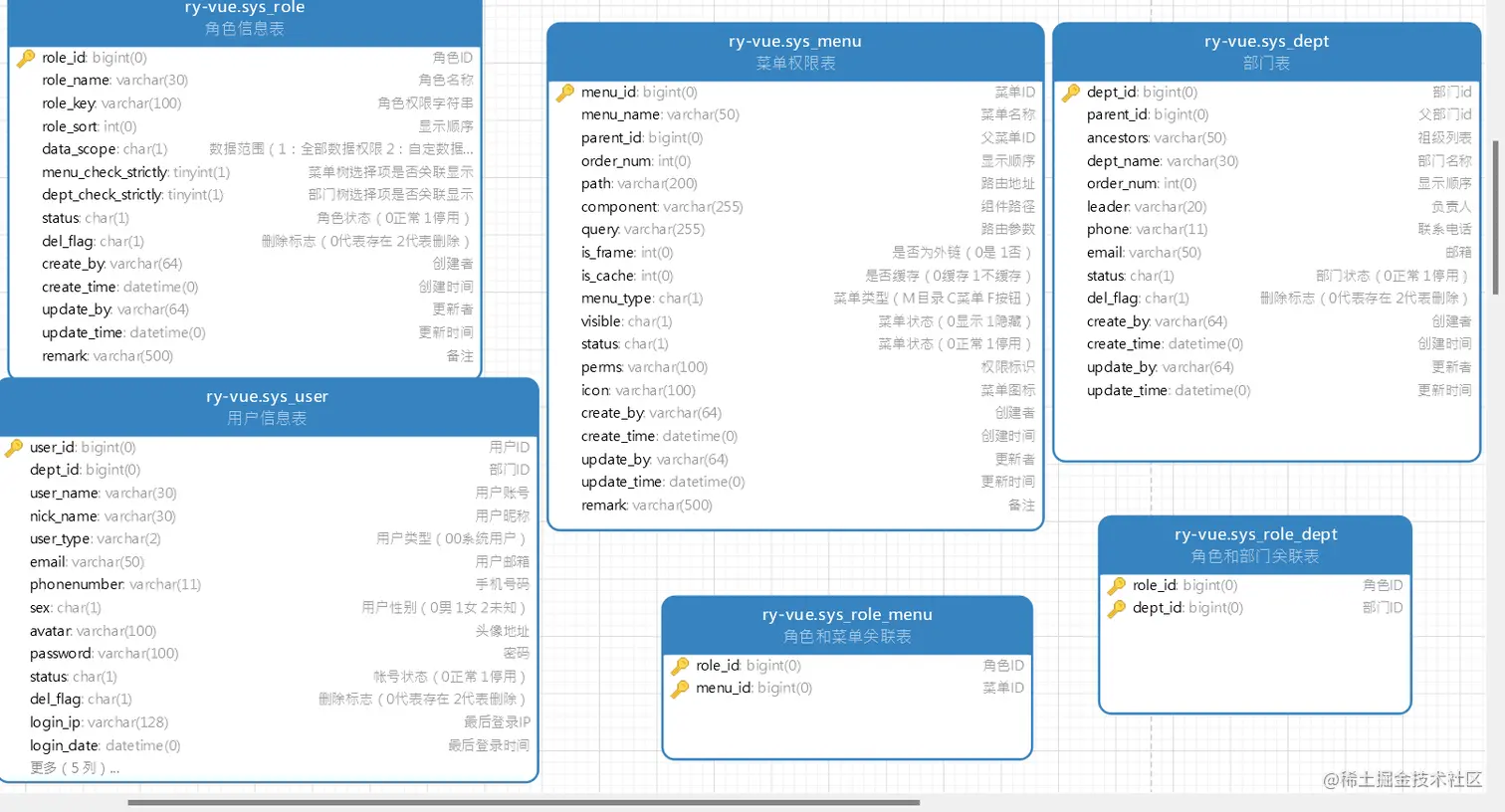Image resolution: width=1505 pixels, height=812 pixels.
Task: Select phone column in sys_dept
Action: (1266, 230)
